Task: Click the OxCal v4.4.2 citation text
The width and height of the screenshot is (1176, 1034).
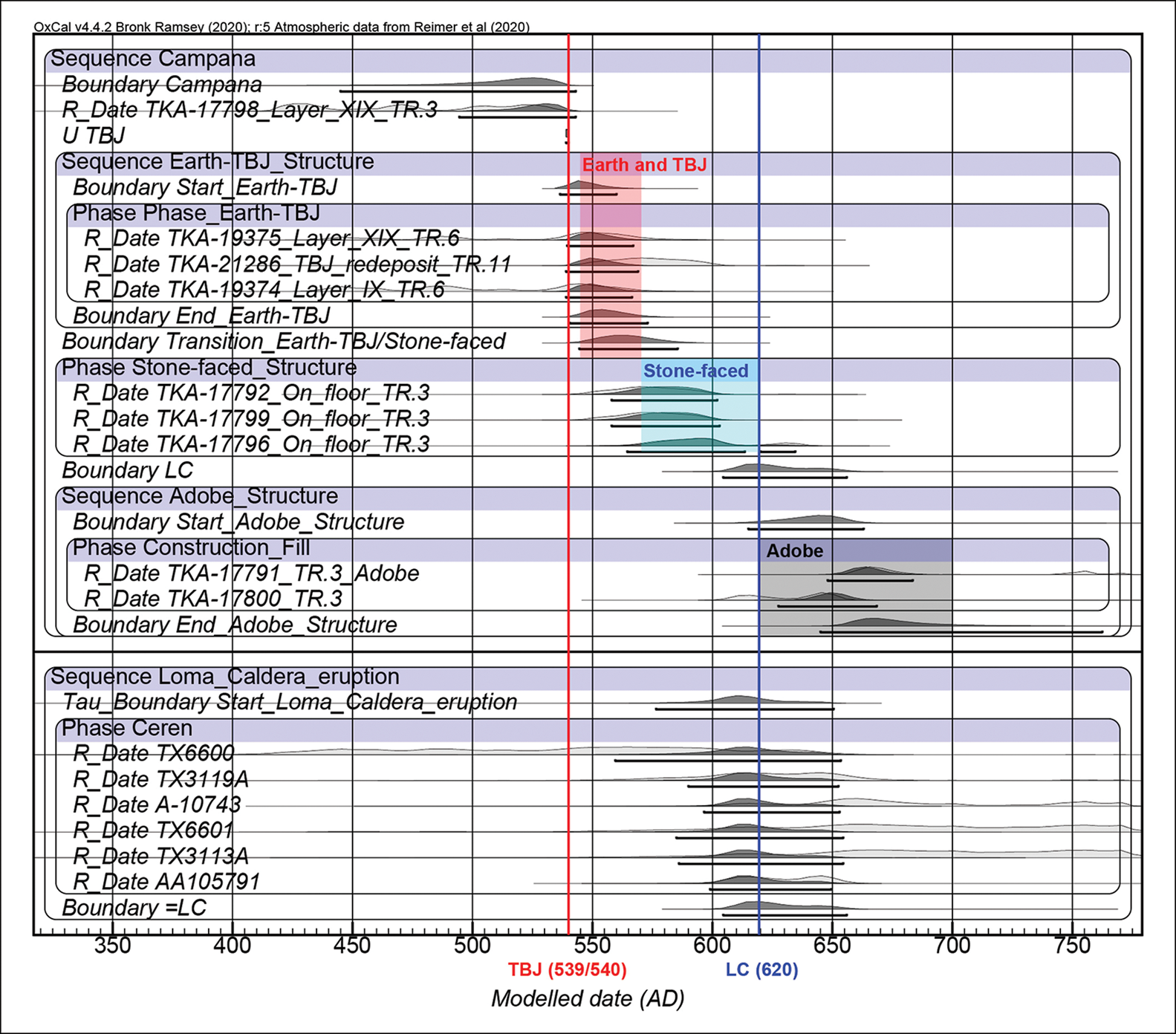Action: click(282, 27)
